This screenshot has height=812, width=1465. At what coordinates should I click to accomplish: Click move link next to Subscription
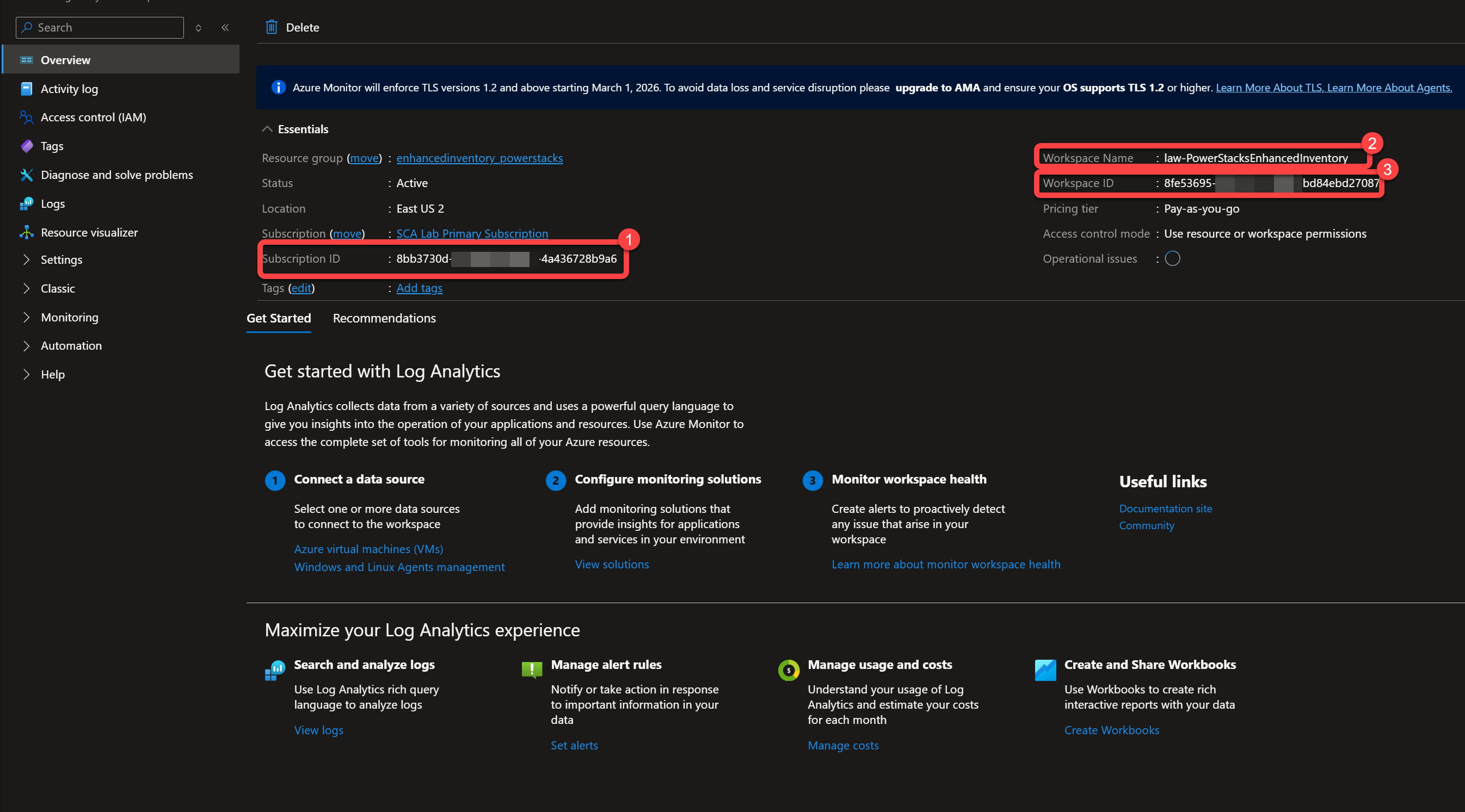point(347,233)
